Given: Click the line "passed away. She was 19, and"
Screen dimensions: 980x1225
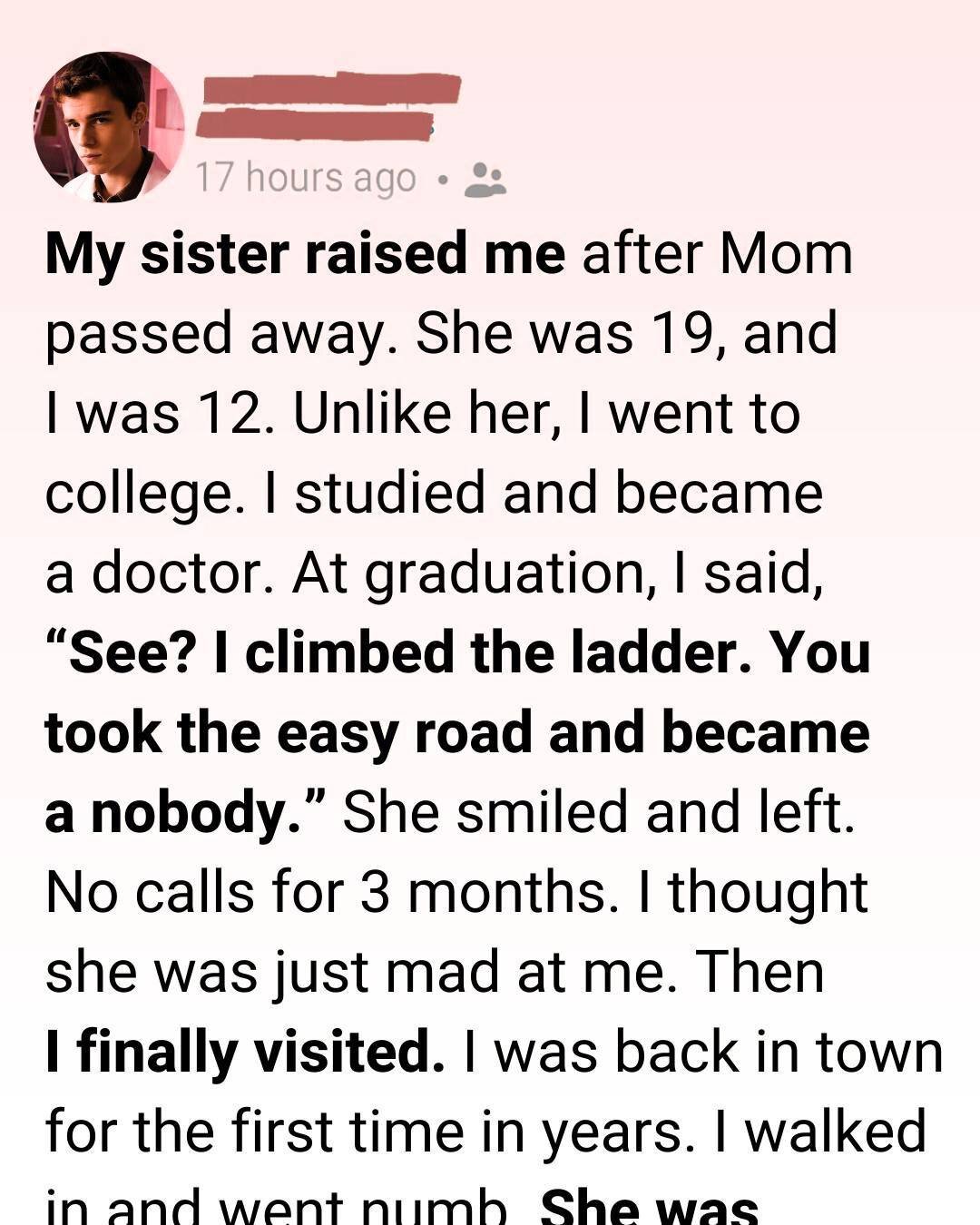Looking at the screenshot, I should coord(441,333).
